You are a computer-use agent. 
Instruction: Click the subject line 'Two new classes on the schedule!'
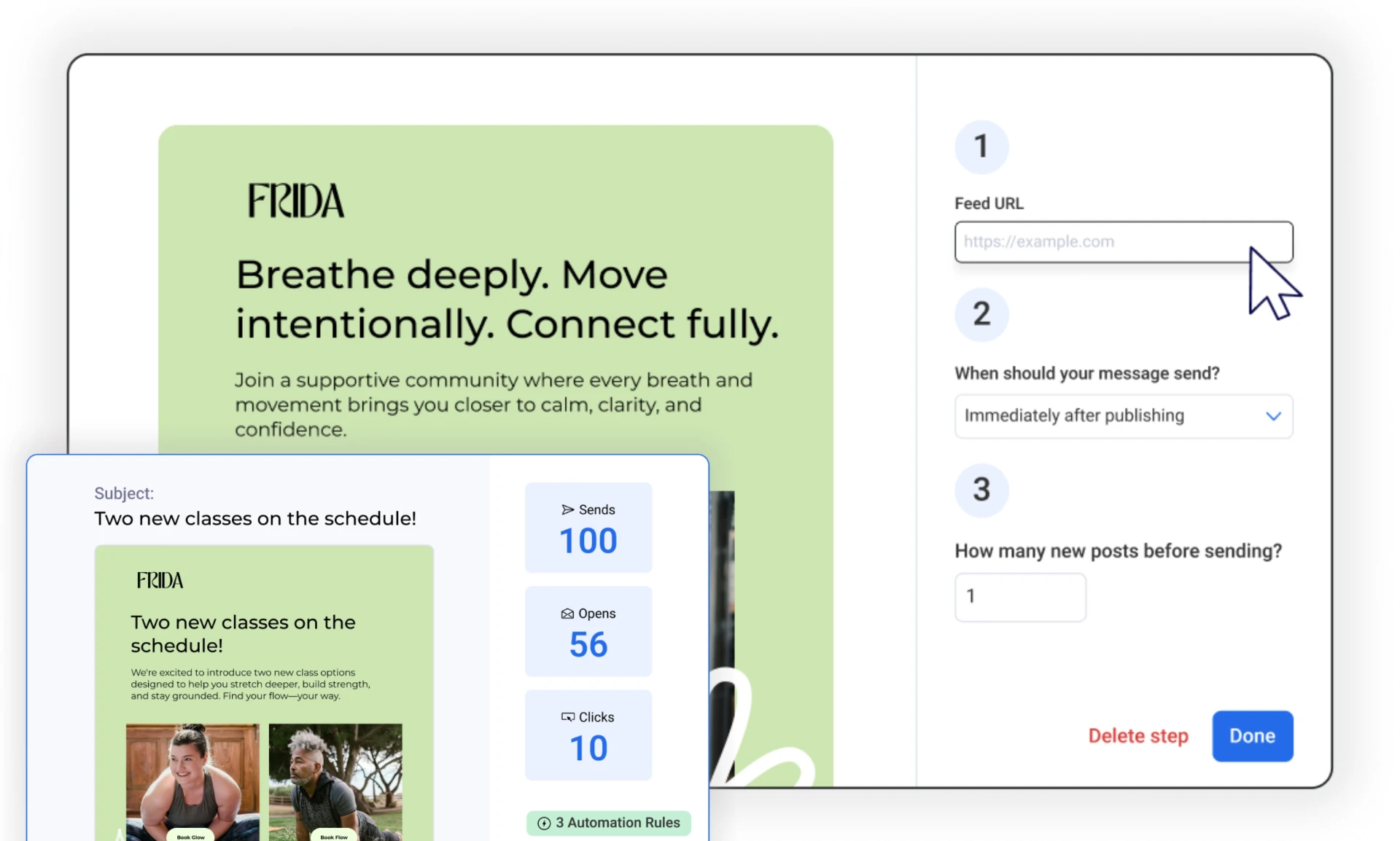click(x=255, y=518)
